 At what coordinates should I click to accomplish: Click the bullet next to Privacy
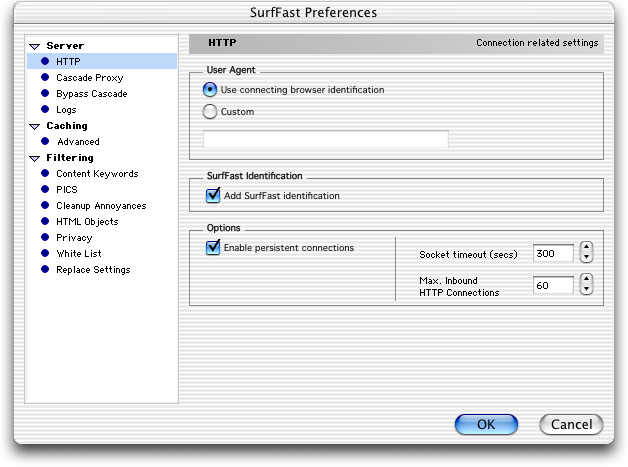point(45,237)
